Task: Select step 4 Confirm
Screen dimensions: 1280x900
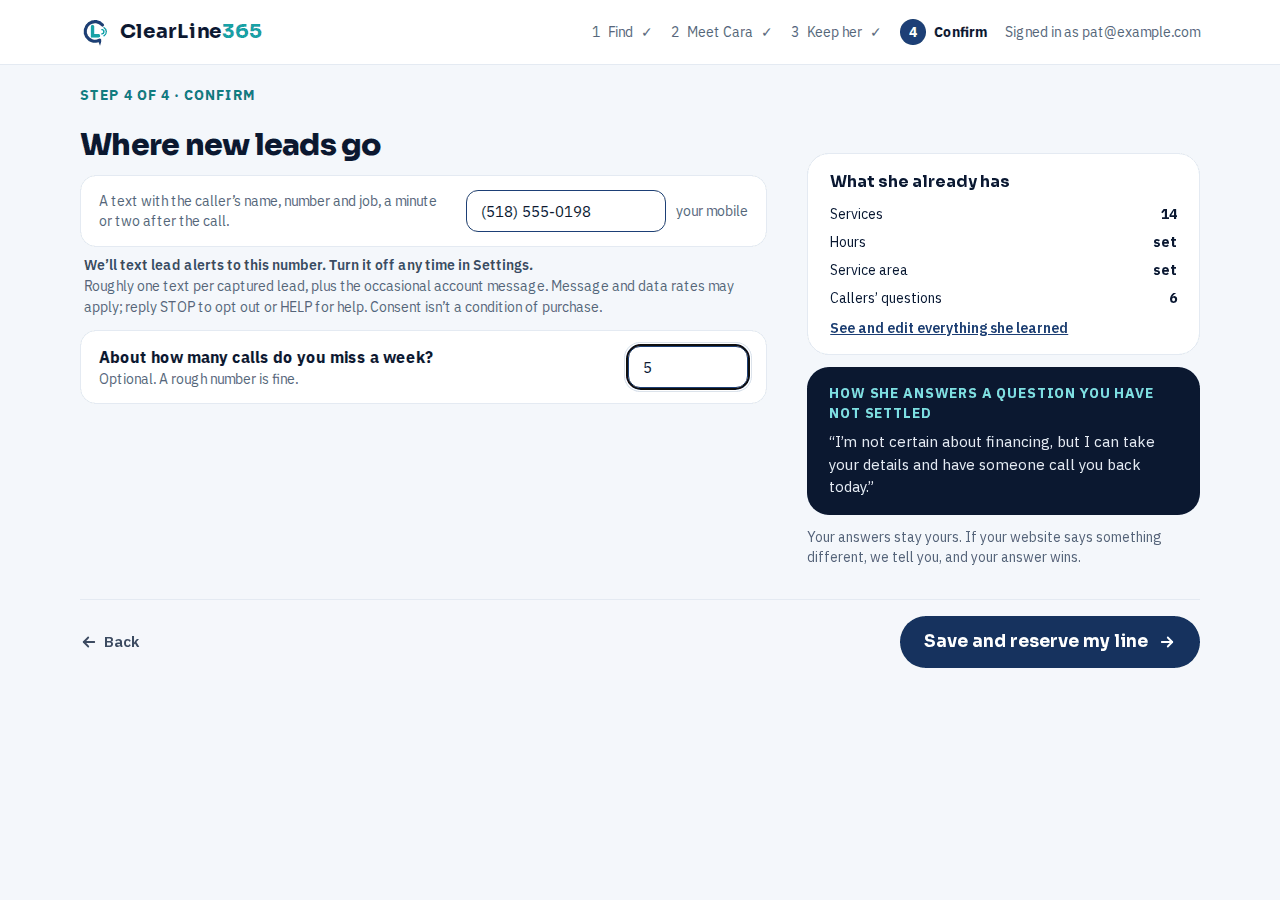Action: [943, 32]
